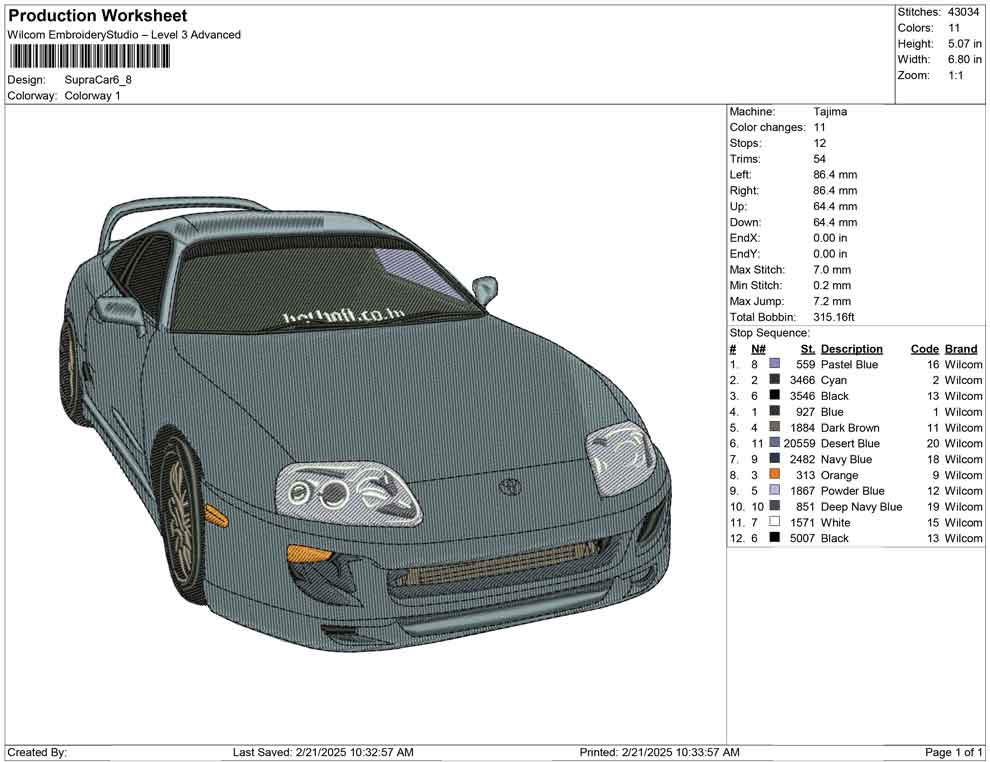Click the Wilcom EmbroideryStudio label
The width and height of the screenshot is (990, 762).
click(x=124, y=34)
